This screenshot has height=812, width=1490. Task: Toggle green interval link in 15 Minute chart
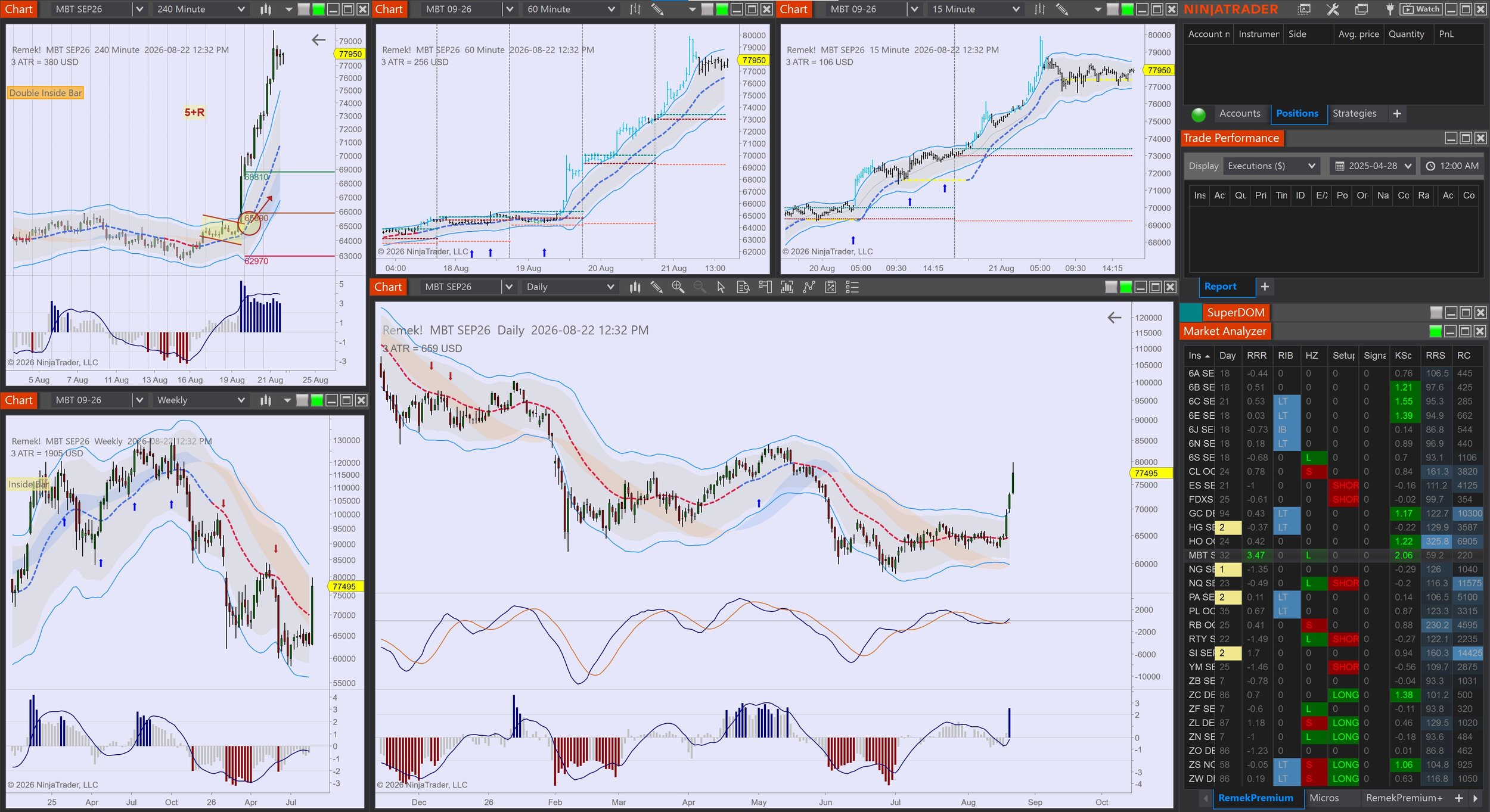click(1127, 10)
